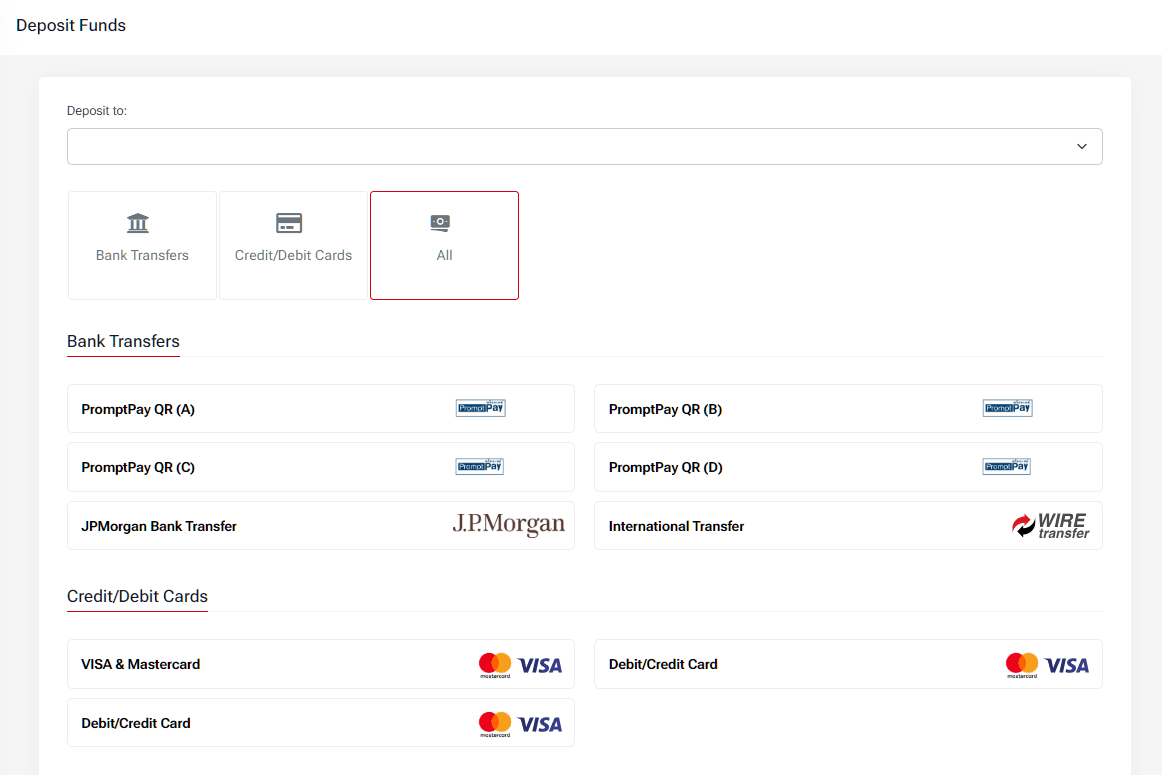Click the "Bank Transfers" section heading
1162x775 pixels.
click(123, 342)
